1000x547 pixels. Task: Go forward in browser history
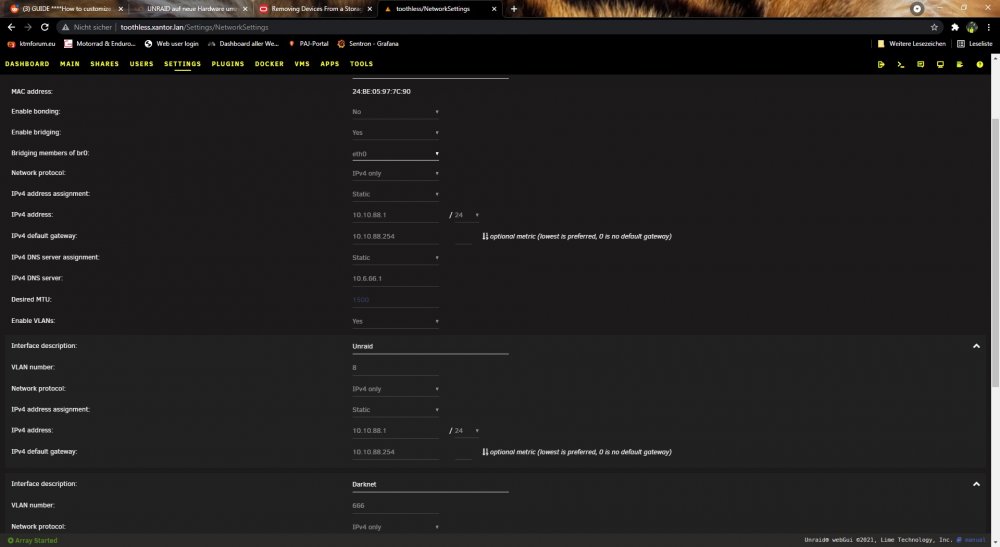[28, 27]
